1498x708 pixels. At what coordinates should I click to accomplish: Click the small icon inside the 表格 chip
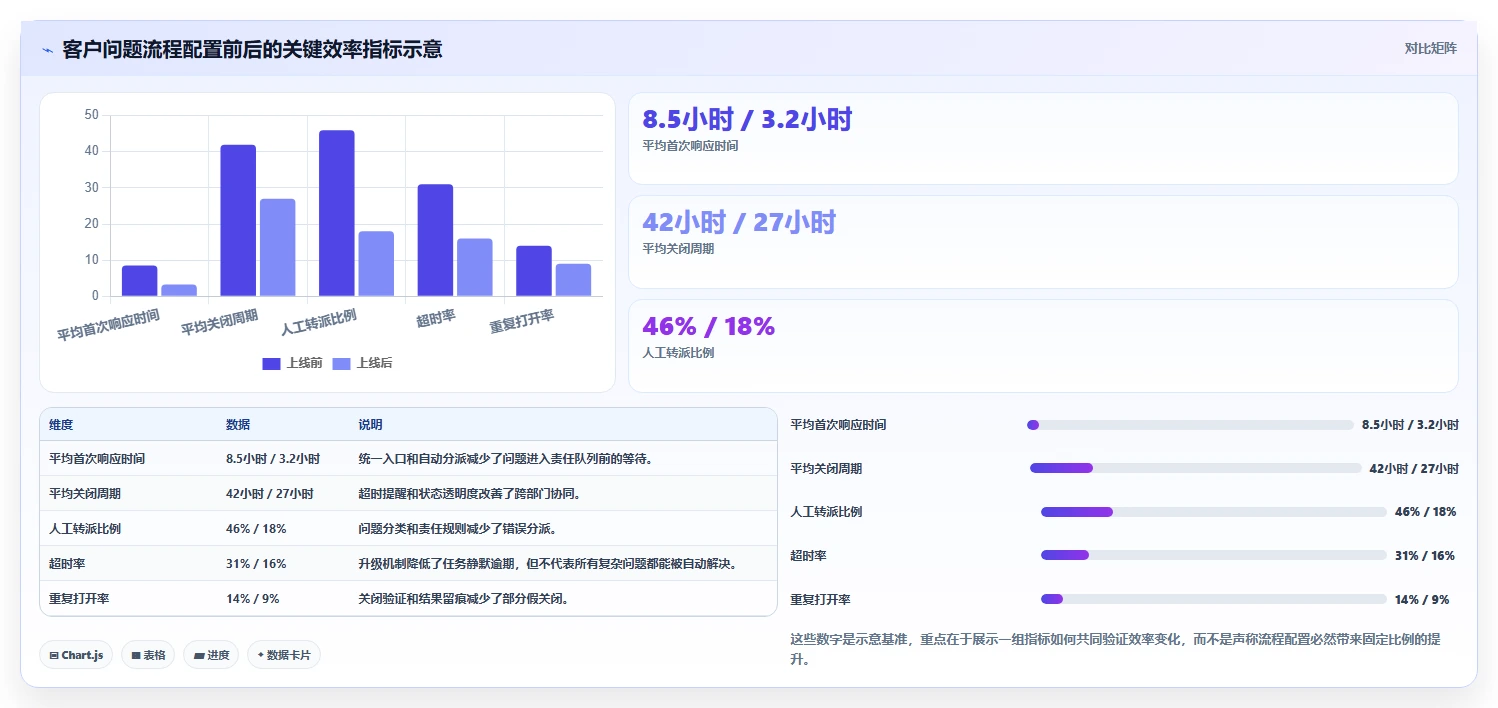[136, 656]
